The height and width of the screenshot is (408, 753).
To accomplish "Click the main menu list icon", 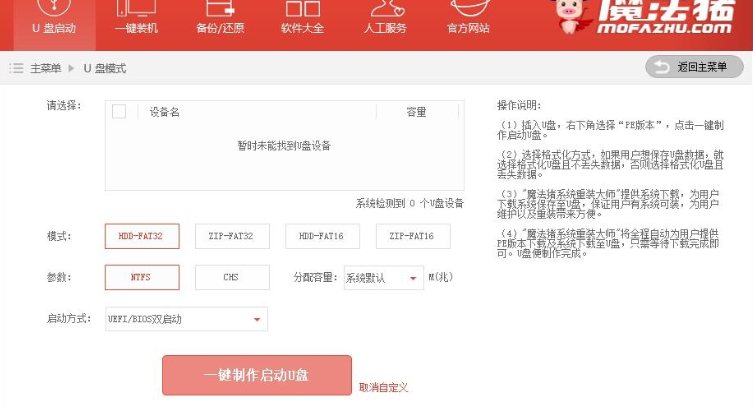I will [x=16, y=68].
